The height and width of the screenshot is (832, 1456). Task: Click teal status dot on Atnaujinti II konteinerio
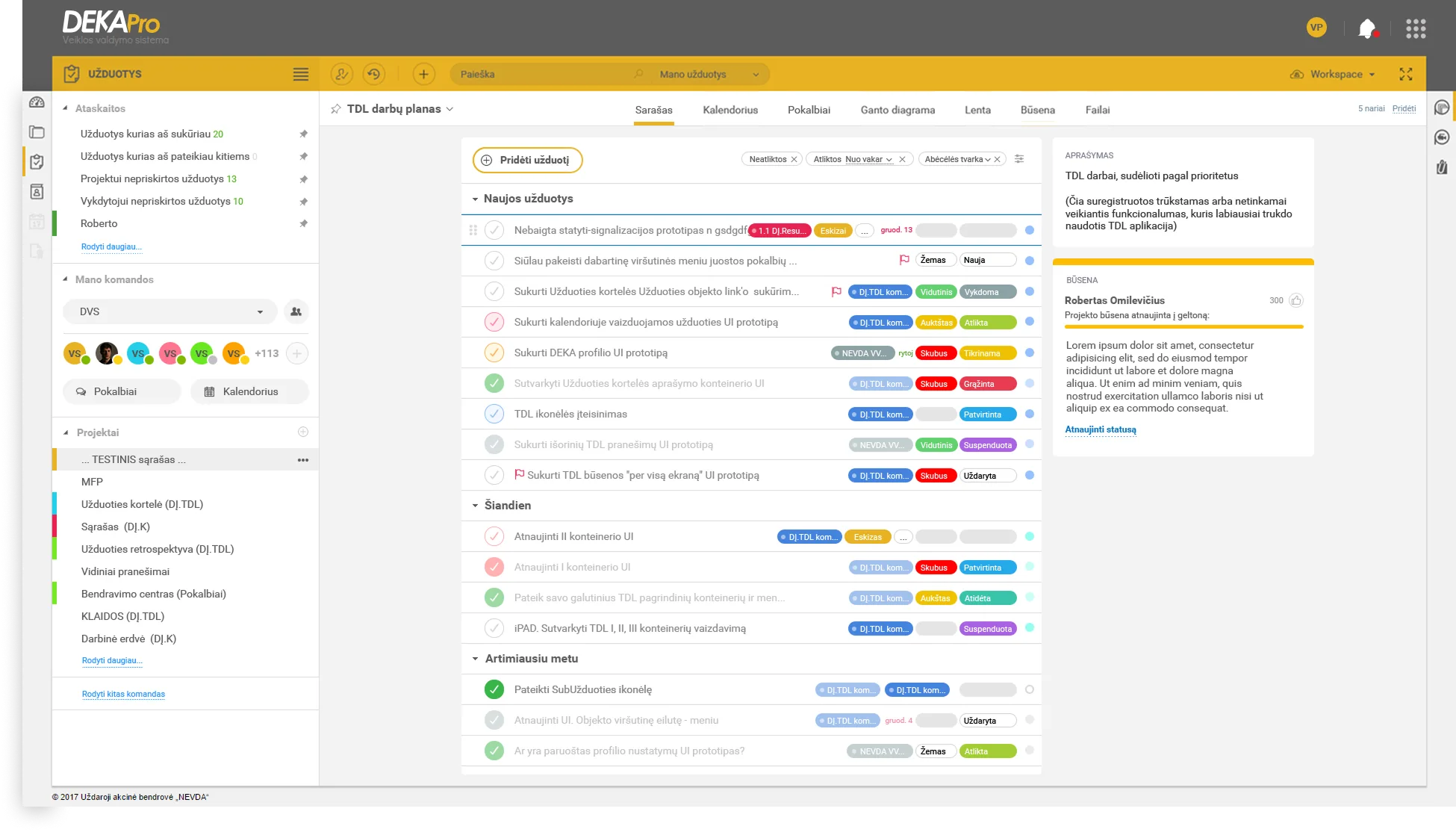tap(1030, 536)
